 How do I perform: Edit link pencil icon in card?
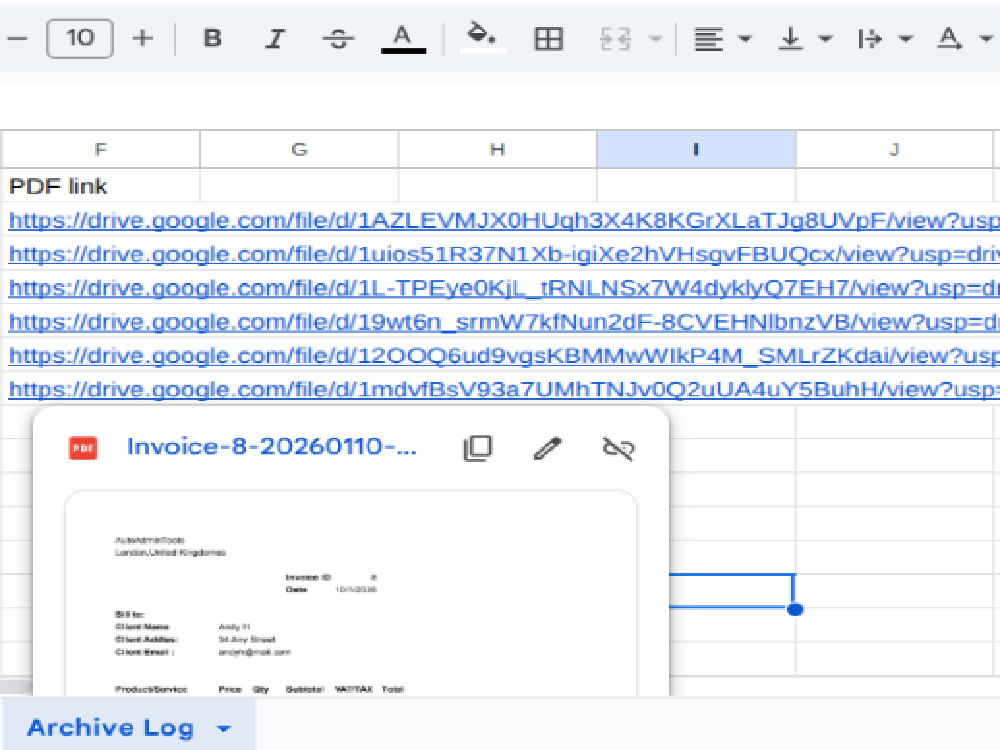548,448
